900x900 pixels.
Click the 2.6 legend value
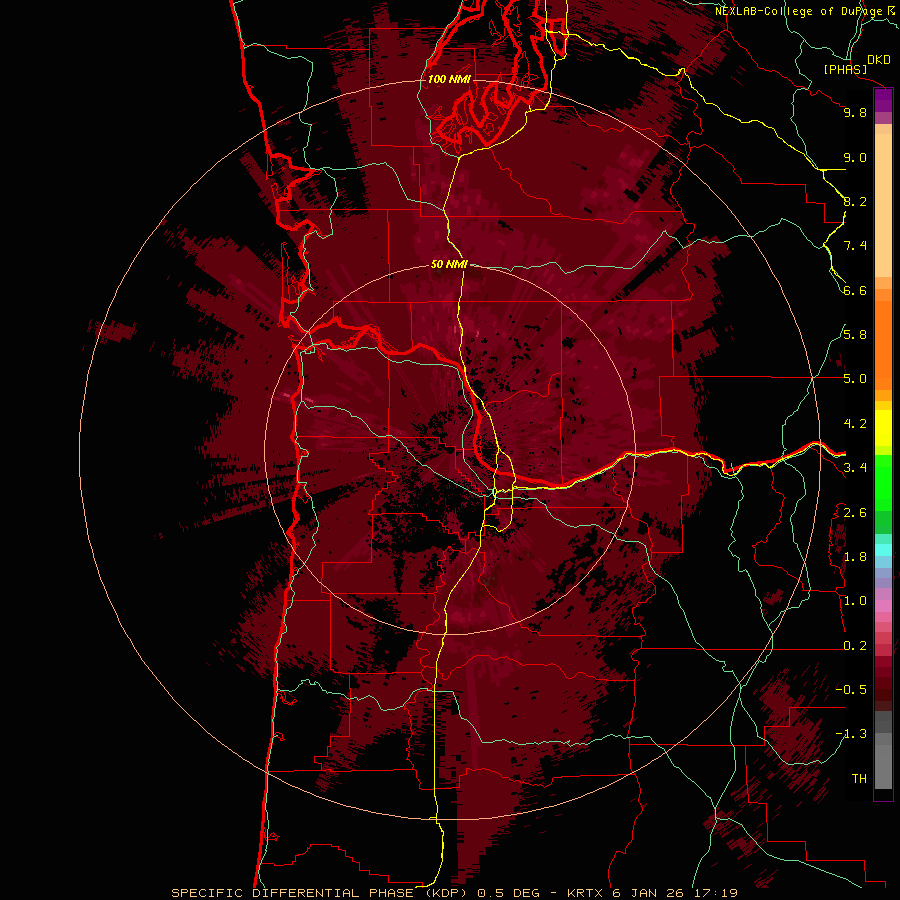[855, 513]
